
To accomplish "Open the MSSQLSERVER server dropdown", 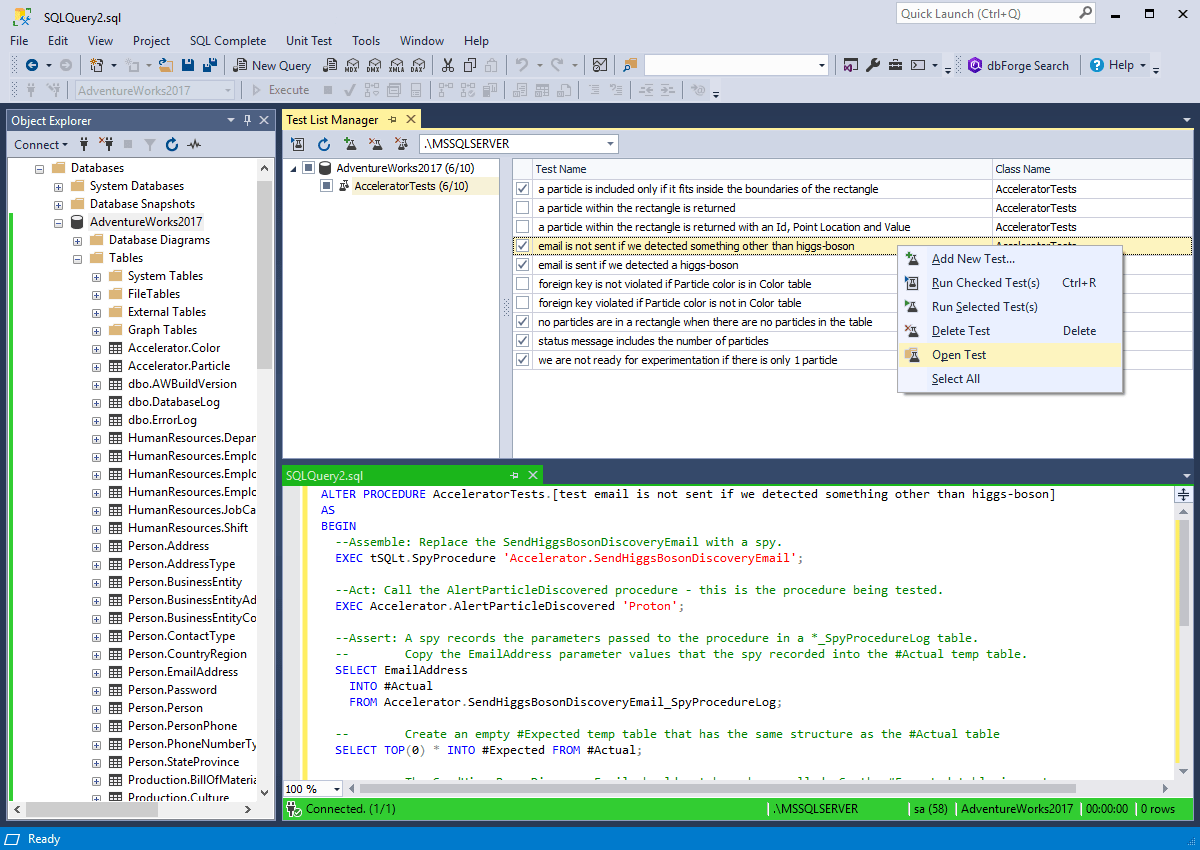I will tap(610, 143).
